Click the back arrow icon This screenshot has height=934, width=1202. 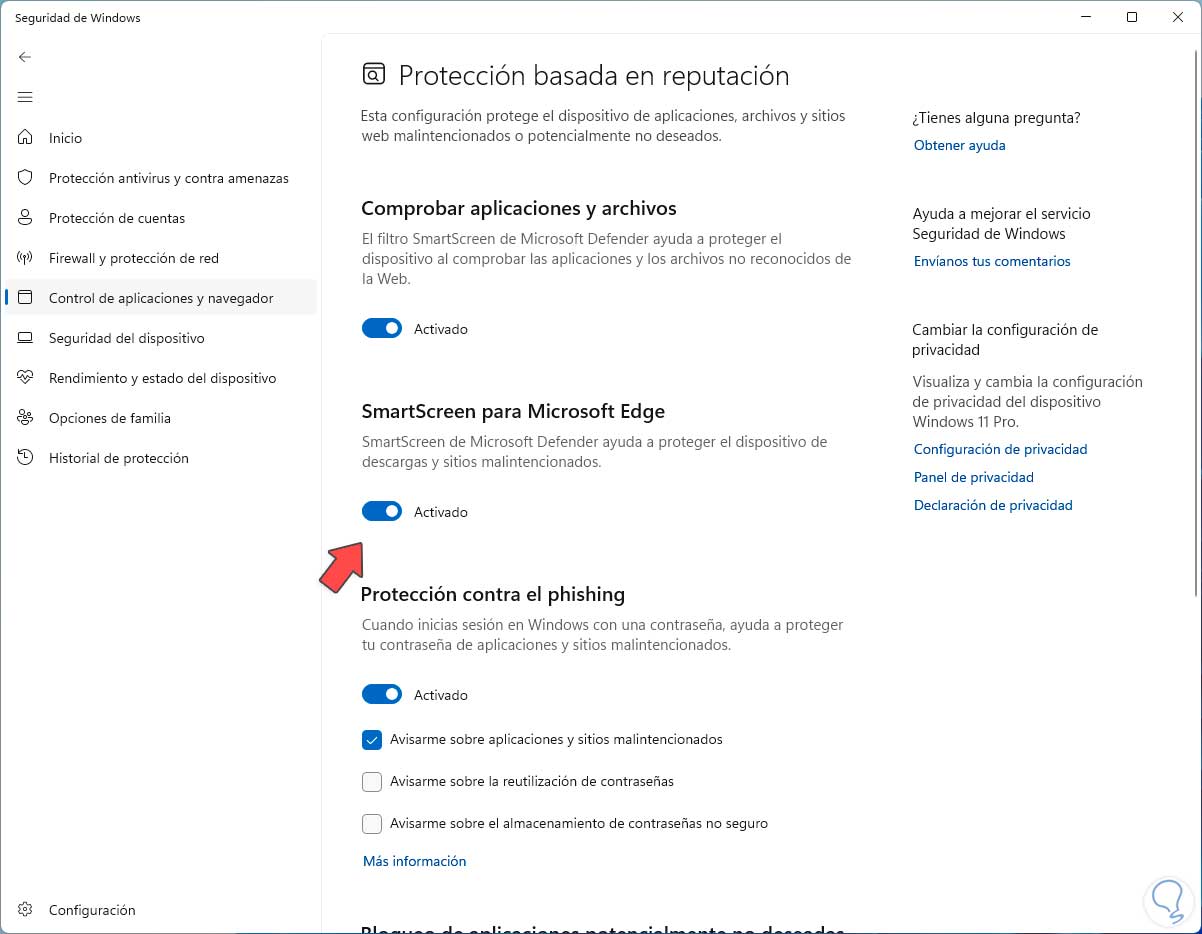[25, 57]
